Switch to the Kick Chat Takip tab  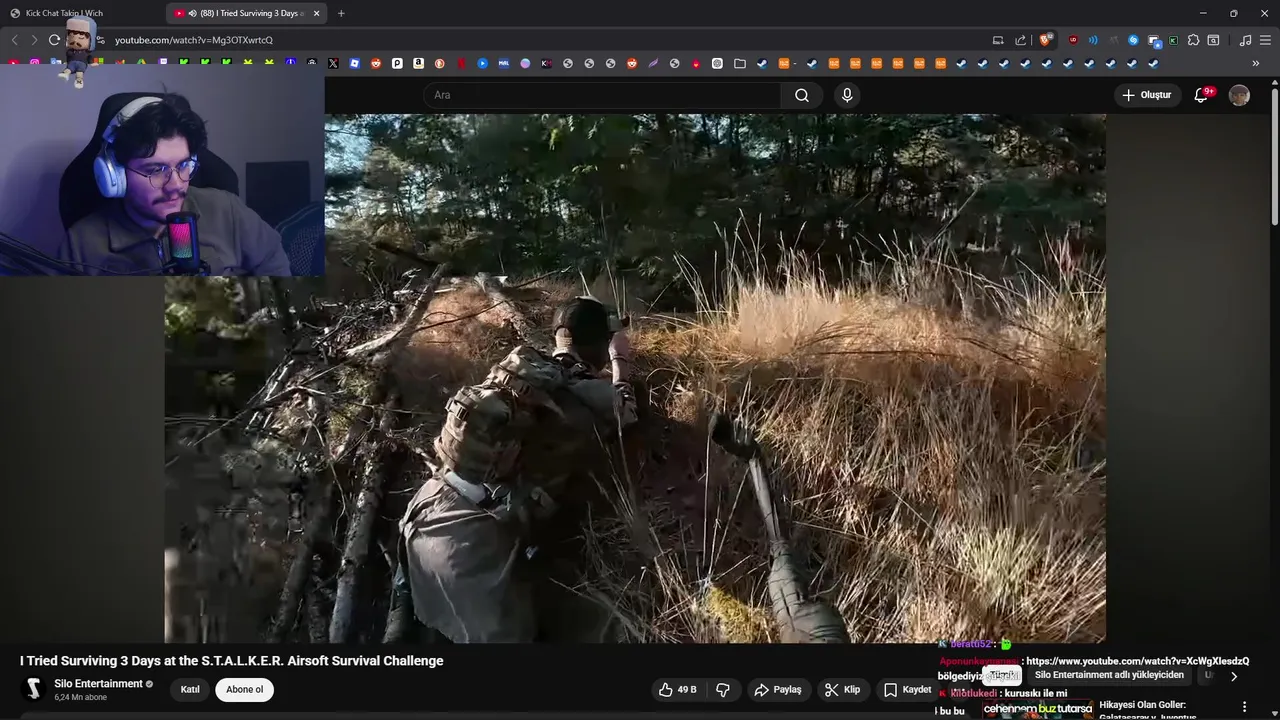point(64,13)
